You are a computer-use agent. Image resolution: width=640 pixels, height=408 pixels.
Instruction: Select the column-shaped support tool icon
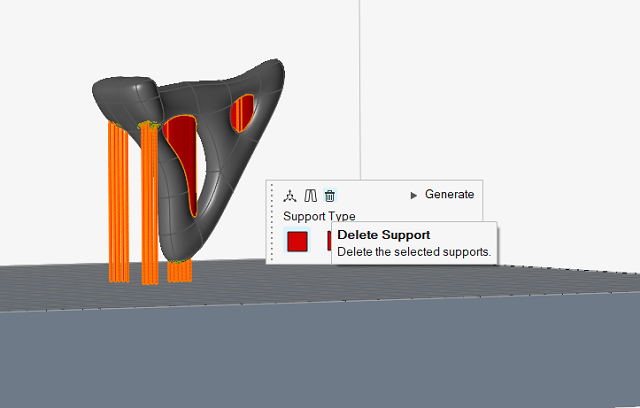pyautogui.click(x=310, y=195)
